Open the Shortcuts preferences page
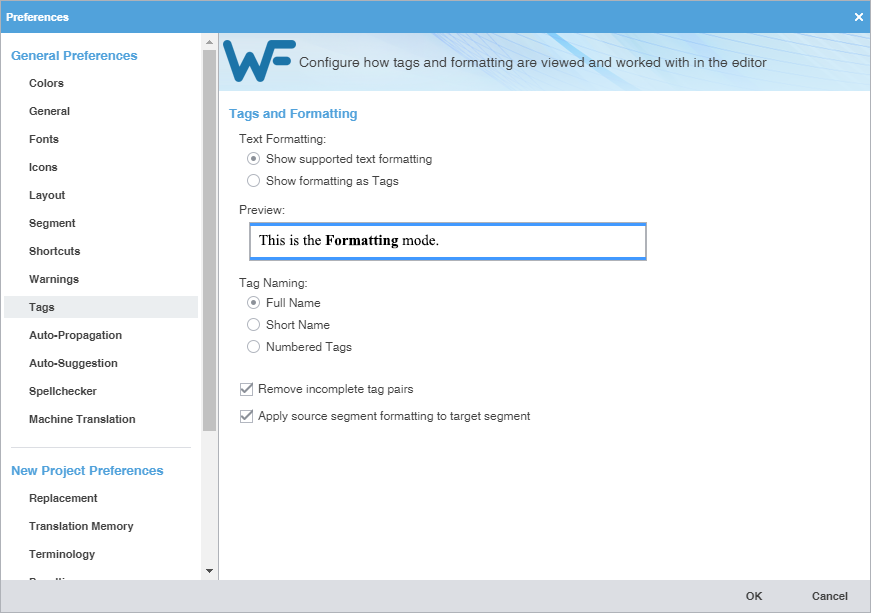 point(54,251)
